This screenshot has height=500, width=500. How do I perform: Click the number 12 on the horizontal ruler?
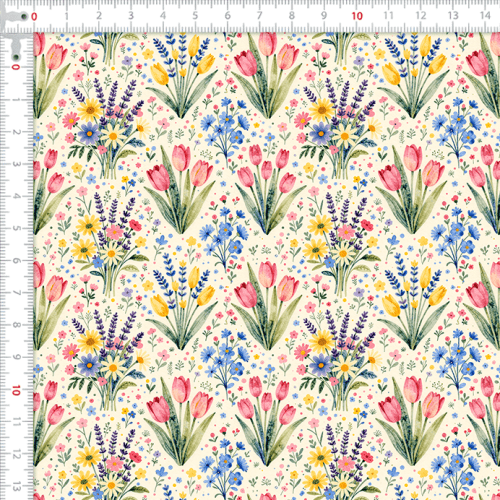point(421,15)
